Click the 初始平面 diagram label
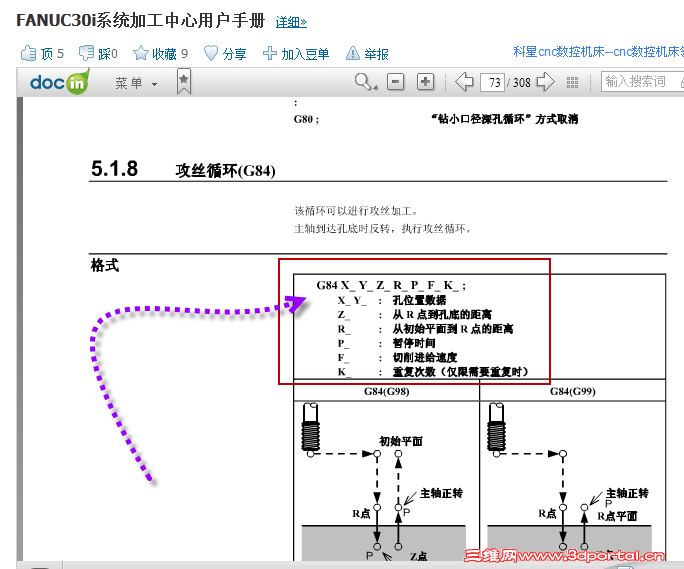This screenshot has width=684, height=569. (x=400, y=441)
